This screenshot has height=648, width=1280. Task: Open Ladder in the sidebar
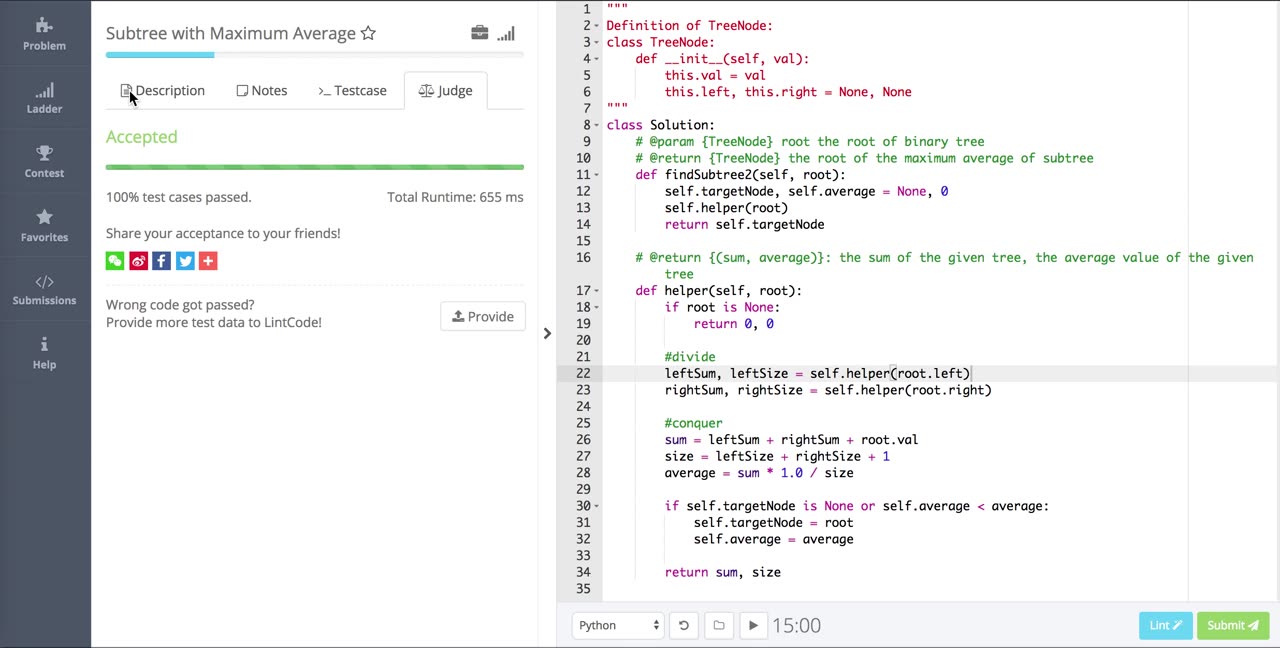pos(44,98)
